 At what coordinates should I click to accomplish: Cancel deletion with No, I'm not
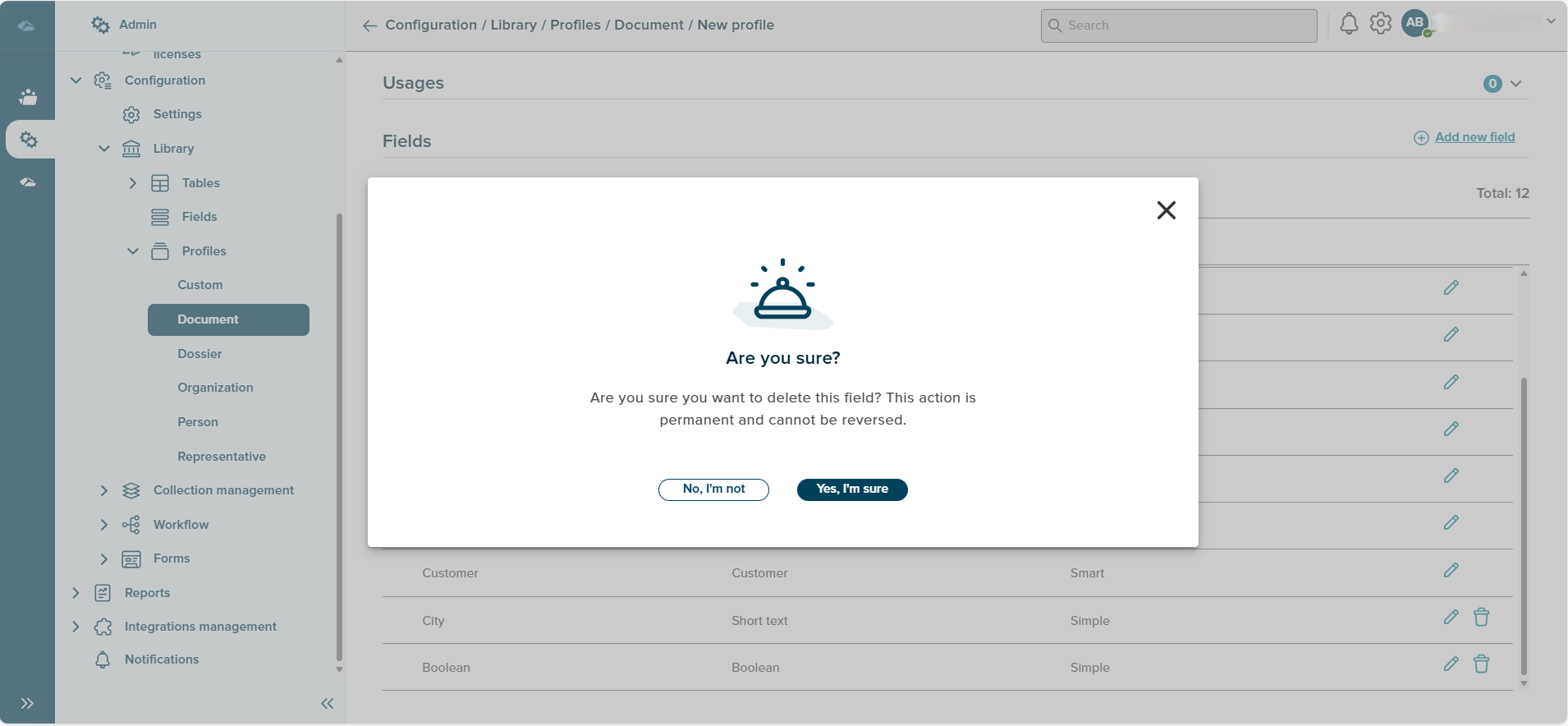(x=713, y=489)
